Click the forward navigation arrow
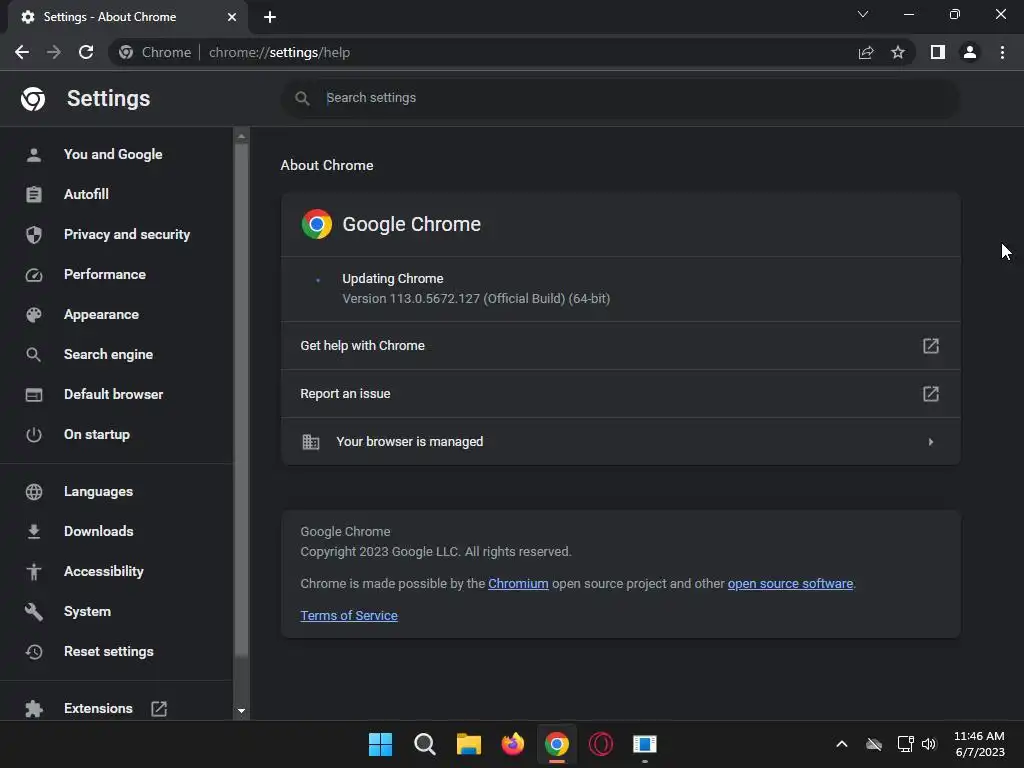This screenshot has height=768, width=1024. pyautogui.click(x=54, y=52)
